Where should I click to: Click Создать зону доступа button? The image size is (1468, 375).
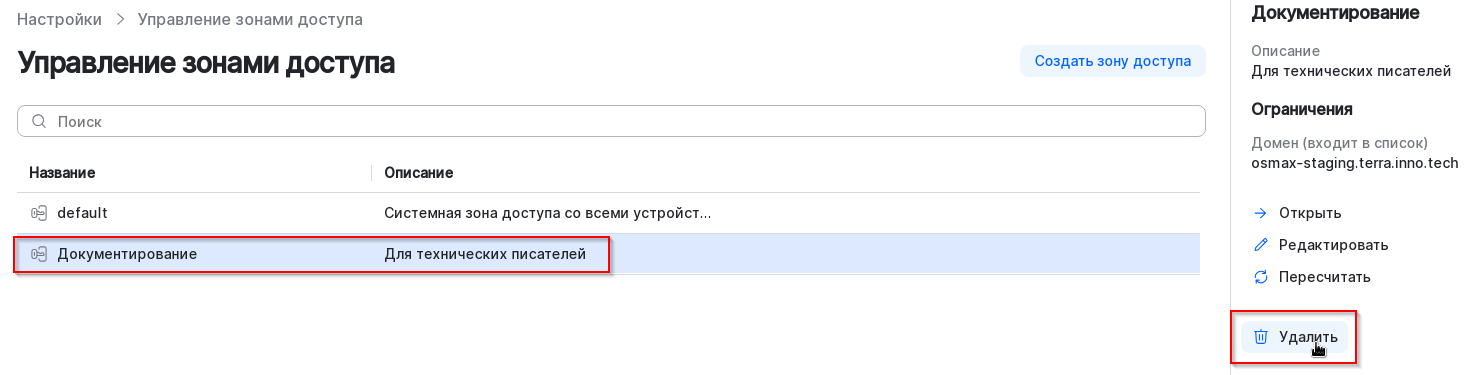[x=1112, y=61]
